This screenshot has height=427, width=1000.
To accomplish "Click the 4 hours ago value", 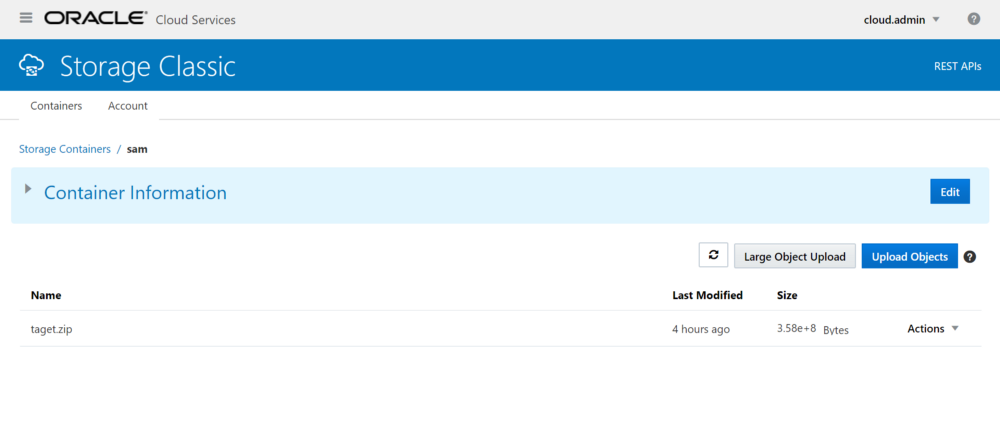I will (x=701, y=329).
